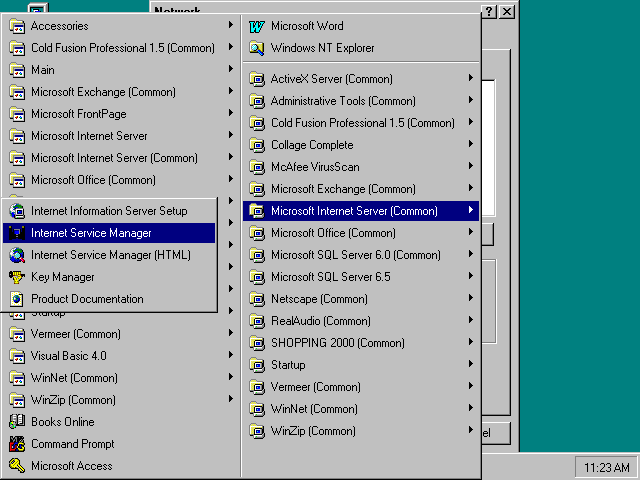
Task: Click the Command Prompt icon
Action: [x=17, y=444]
